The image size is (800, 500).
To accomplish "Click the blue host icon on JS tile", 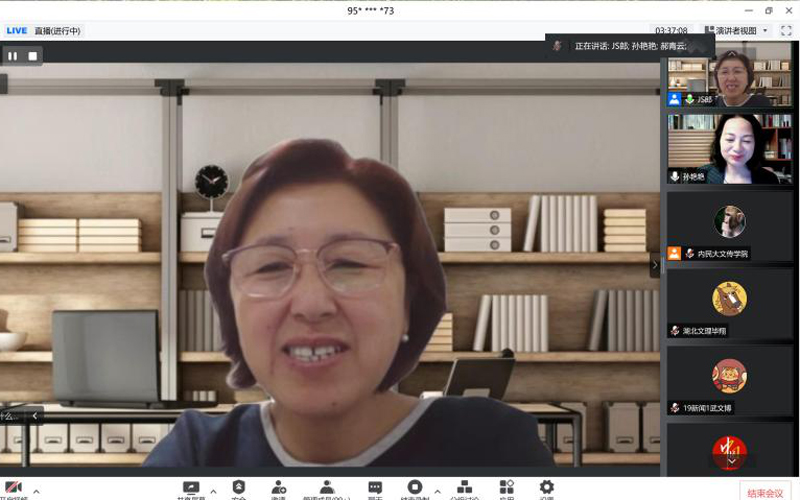I will pyautogui.click(x=674, y=99).
